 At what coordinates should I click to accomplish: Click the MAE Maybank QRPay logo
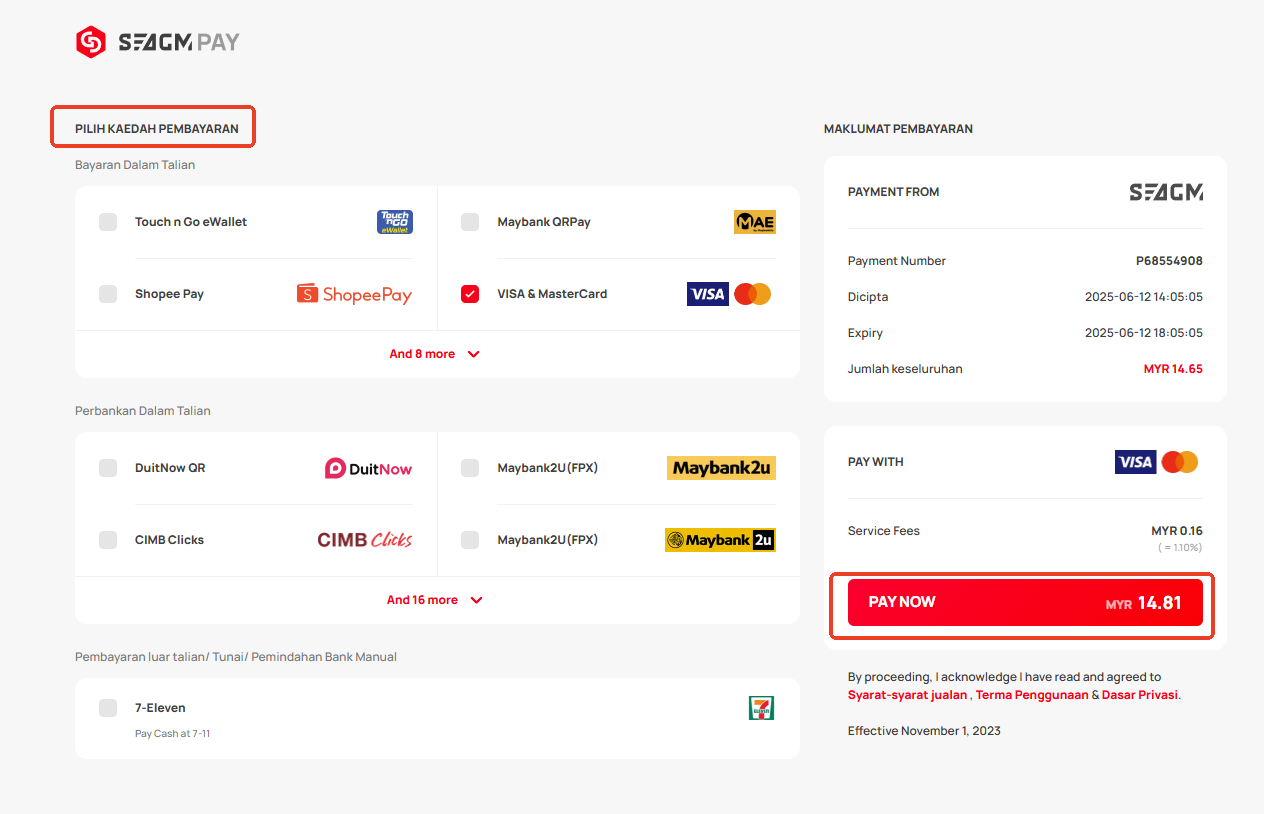754,222
